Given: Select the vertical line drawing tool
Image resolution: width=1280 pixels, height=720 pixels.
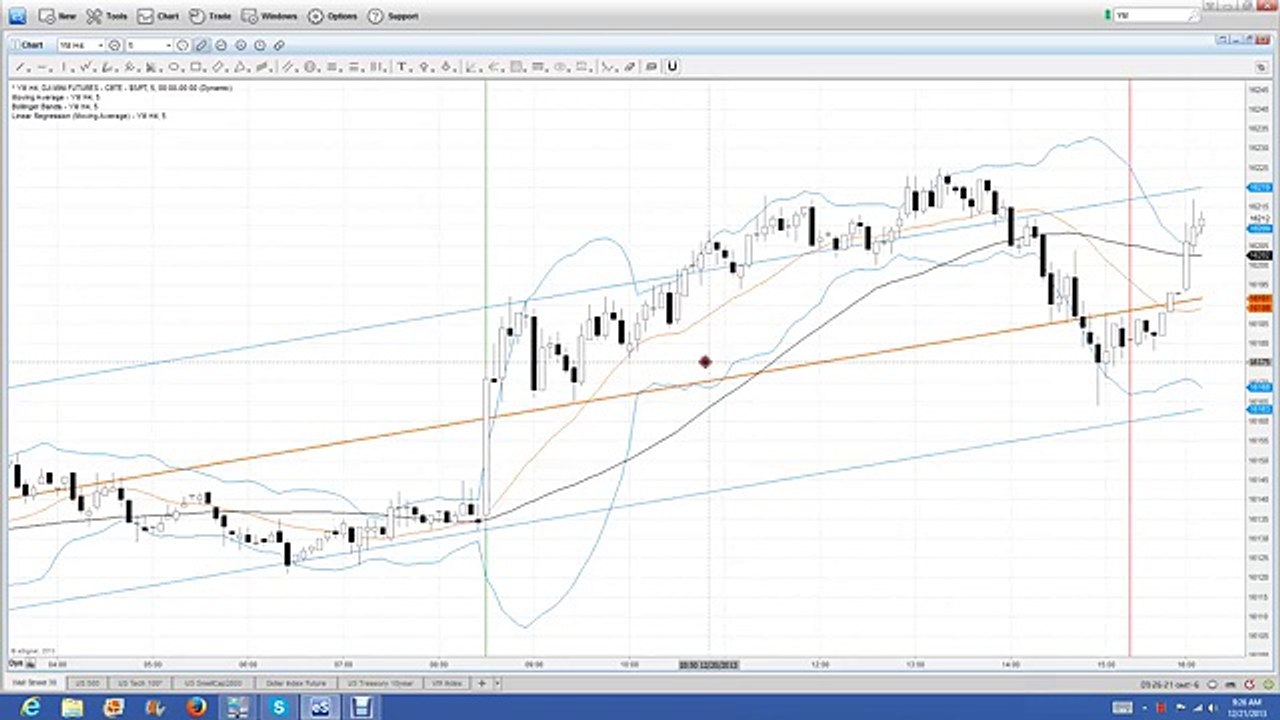Looking at the screenshot, I should tap(64, 67).
